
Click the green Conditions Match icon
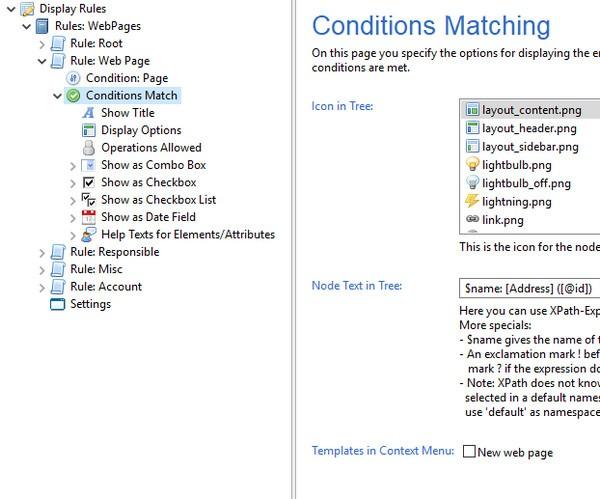pos(74,96)
